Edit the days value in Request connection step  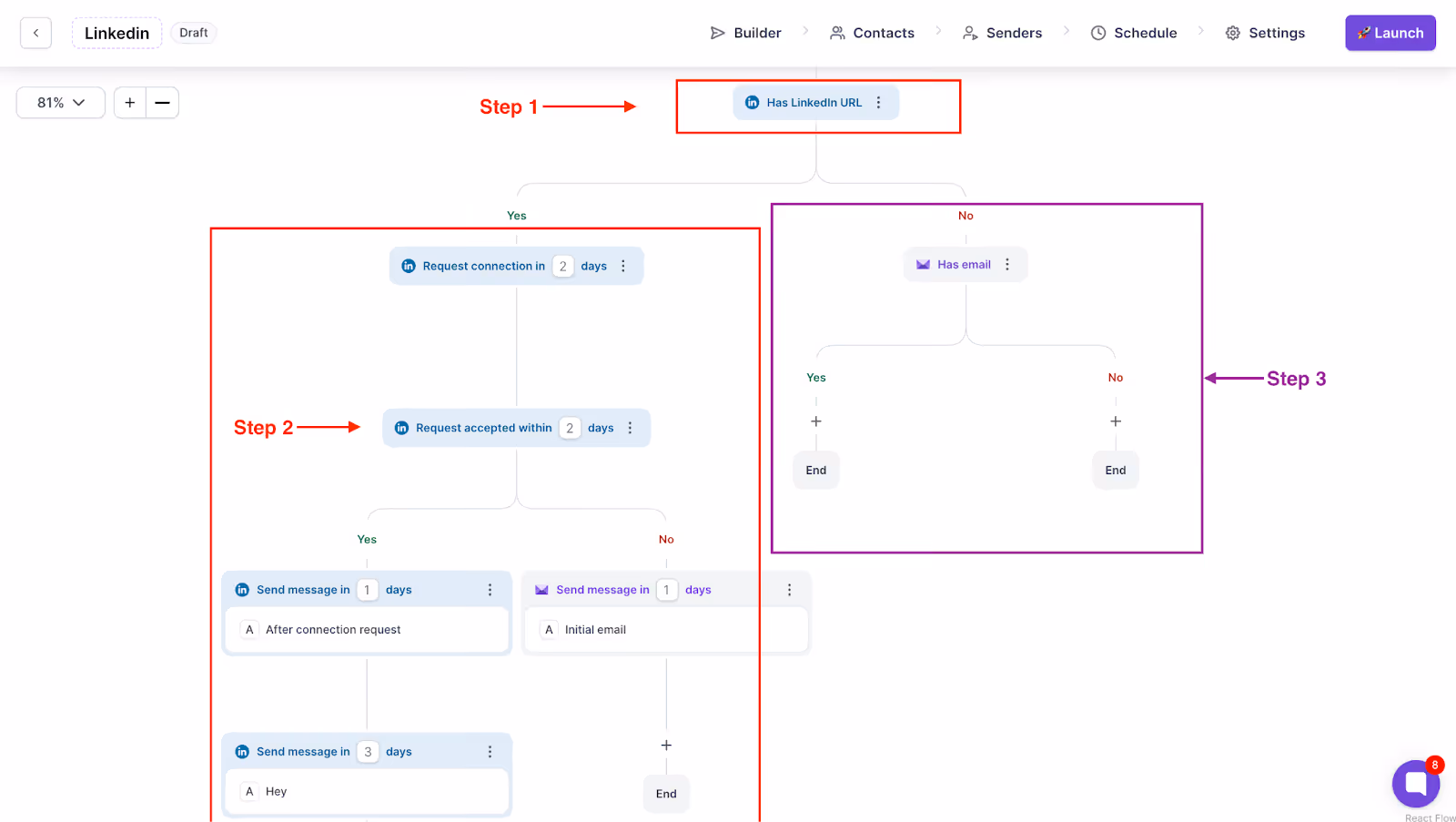[563, 266]
